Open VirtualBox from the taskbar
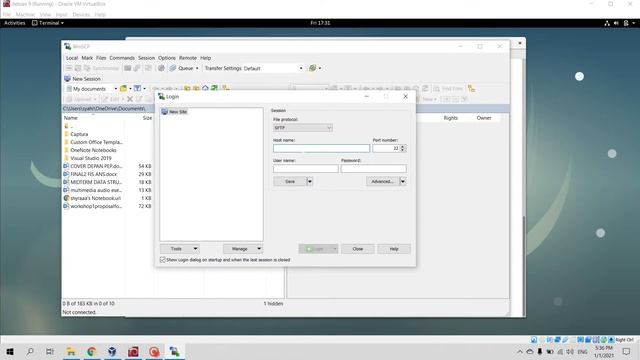The image size is (640, 360). pyautogui.click(x=112, y=351)
